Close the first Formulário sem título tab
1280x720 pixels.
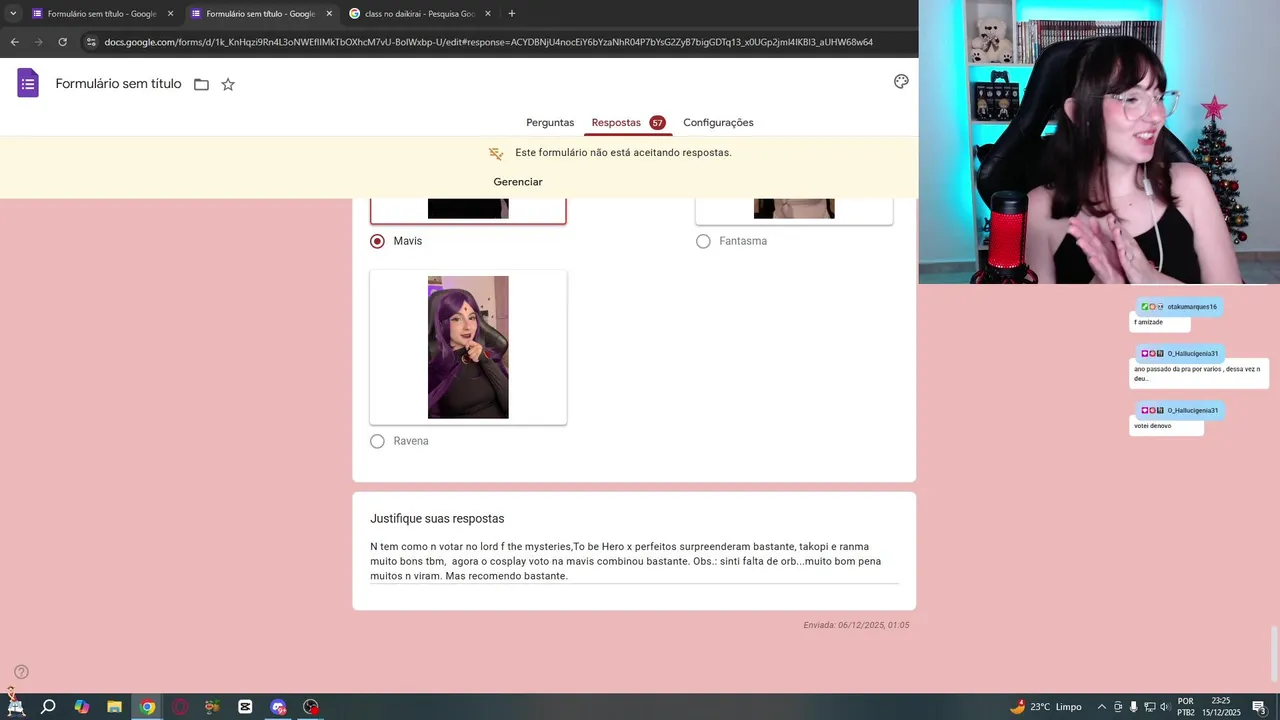point(170,14)
